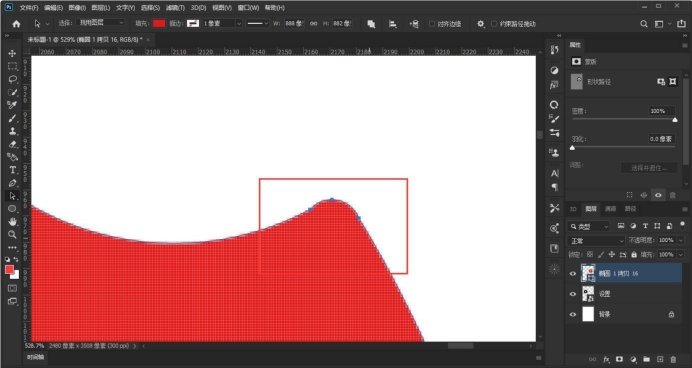Enable the 约束路径拖动 checkbox

pos(494,24)
